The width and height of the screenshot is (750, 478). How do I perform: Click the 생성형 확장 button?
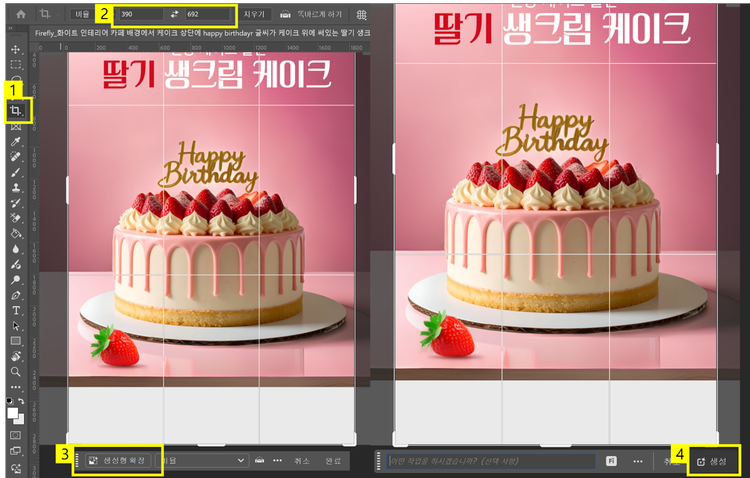pyautogui.click(x=118, y=460)
